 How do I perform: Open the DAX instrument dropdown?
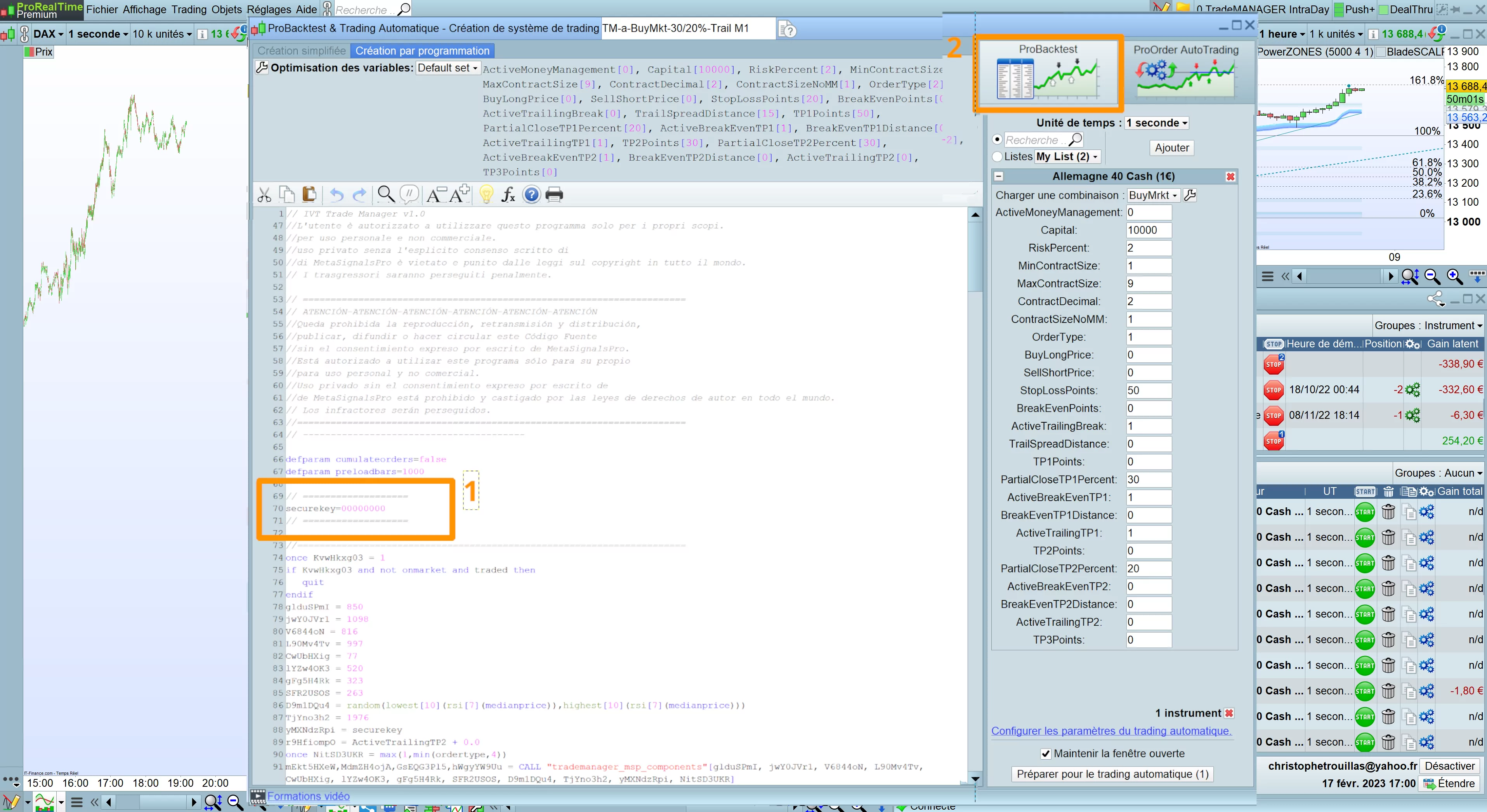click(x=48, y=34)
